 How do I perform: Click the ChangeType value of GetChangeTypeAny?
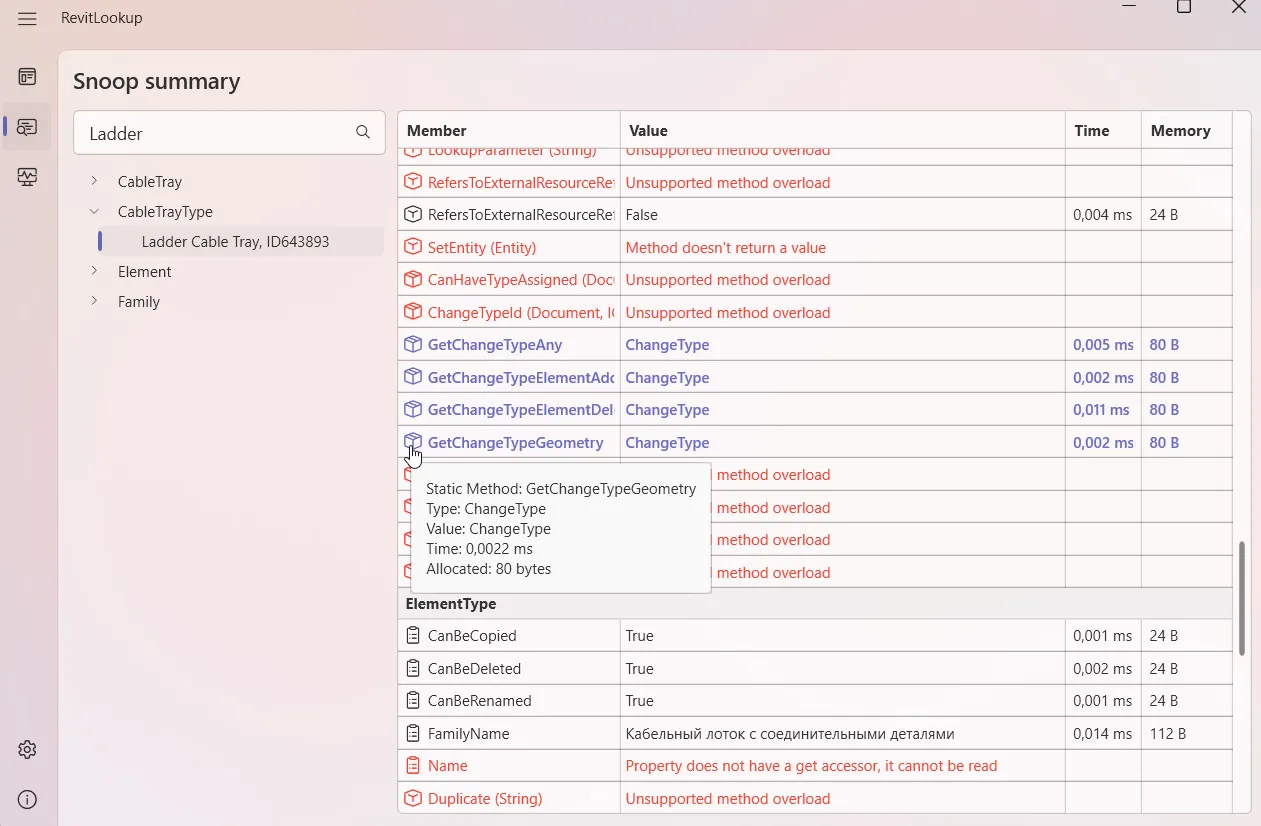click(667, 345)
